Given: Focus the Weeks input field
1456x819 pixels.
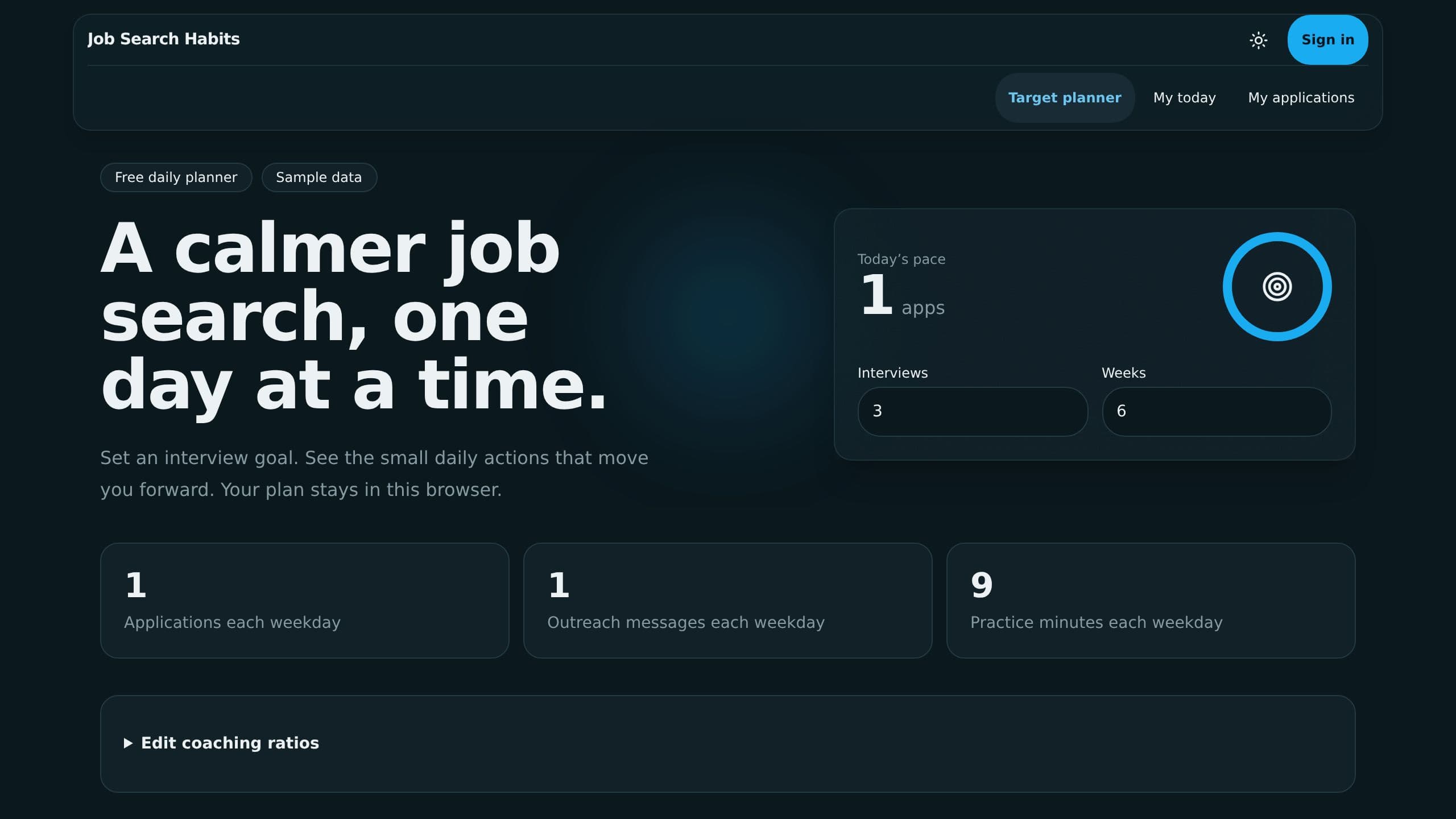Looking at the screenshot, I should pos(1217,411).
